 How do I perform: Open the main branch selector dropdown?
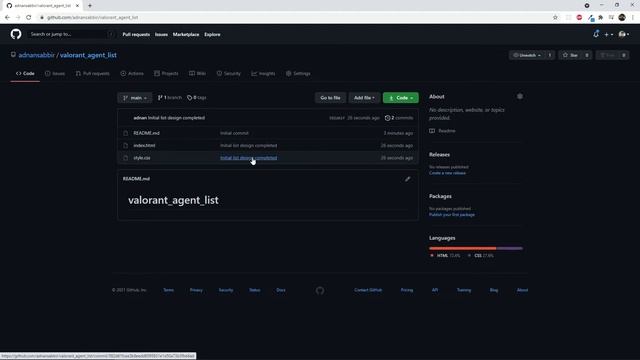tap(135, 98)
